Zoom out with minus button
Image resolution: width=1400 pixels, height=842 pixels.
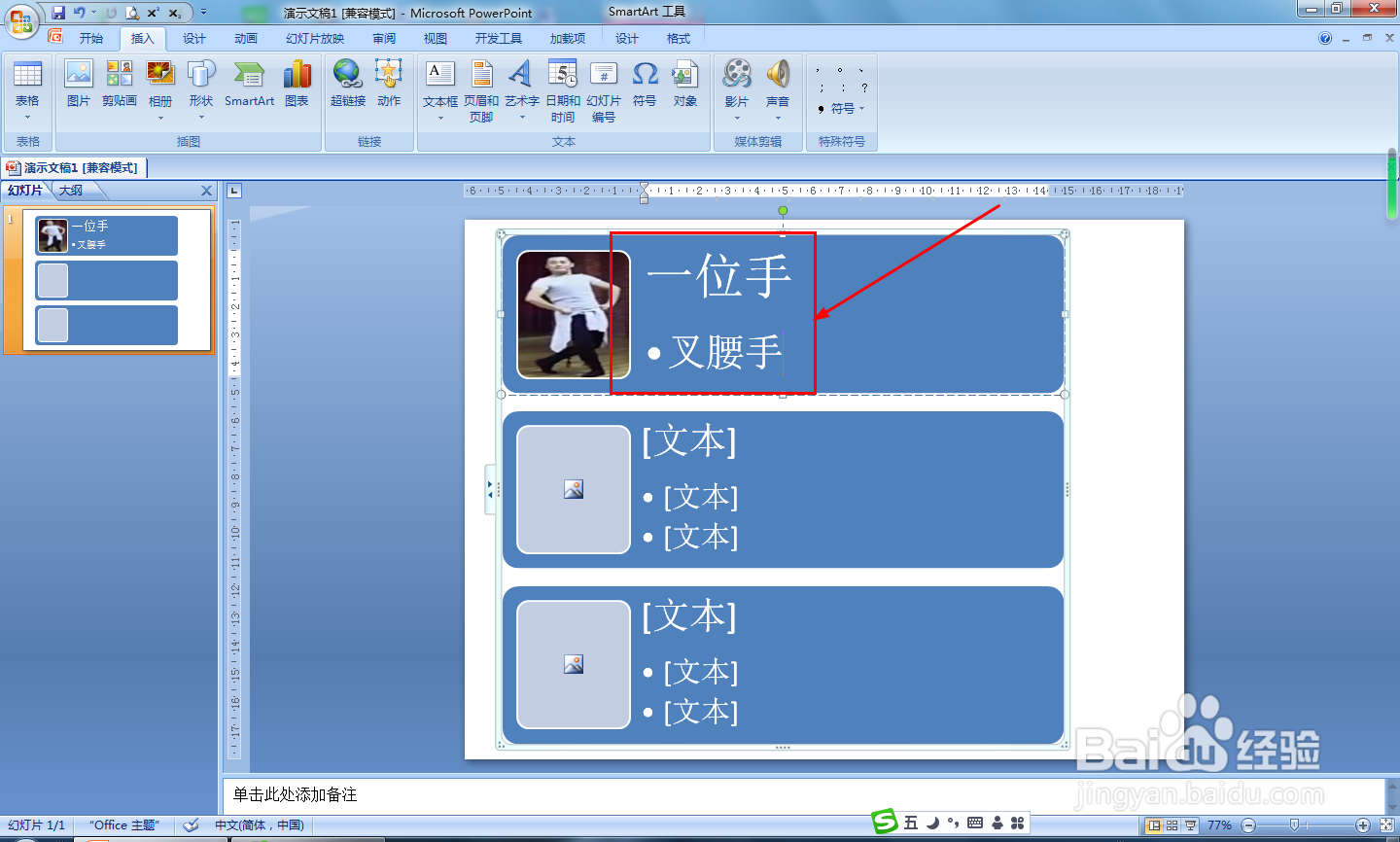[x=1247, y=824]
